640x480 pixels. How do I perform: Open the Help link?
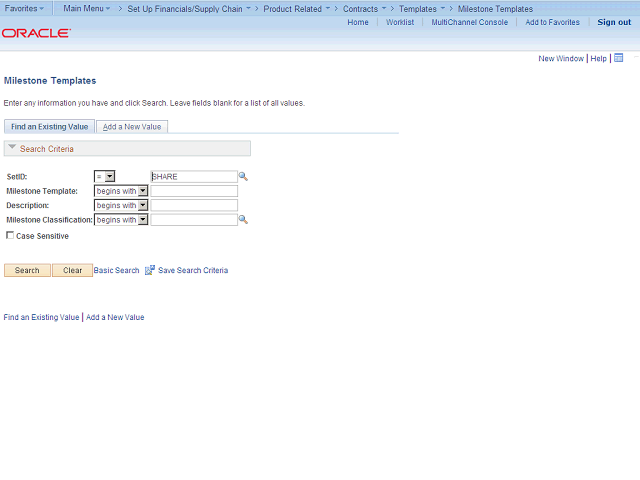click(598, 58)
